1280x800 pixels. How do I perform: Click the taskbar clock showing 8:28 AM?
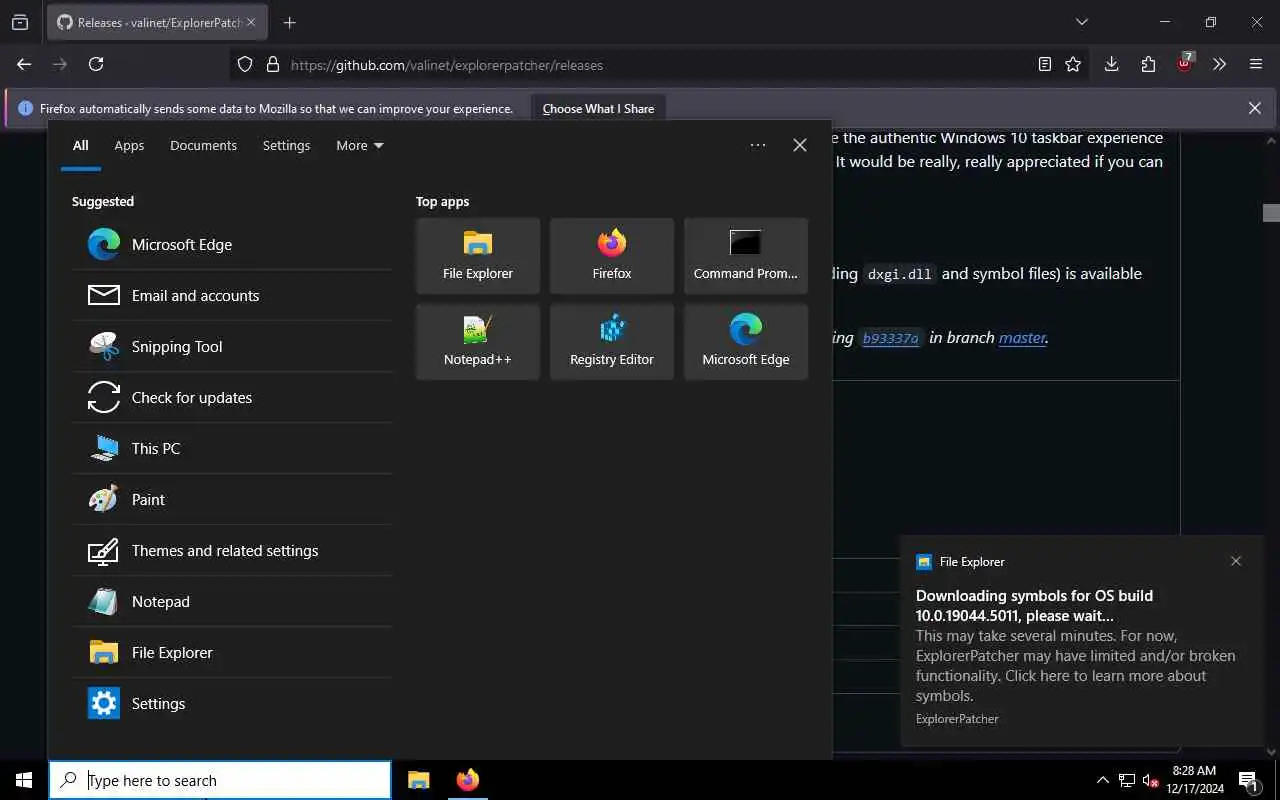[x=1194, y=780]
